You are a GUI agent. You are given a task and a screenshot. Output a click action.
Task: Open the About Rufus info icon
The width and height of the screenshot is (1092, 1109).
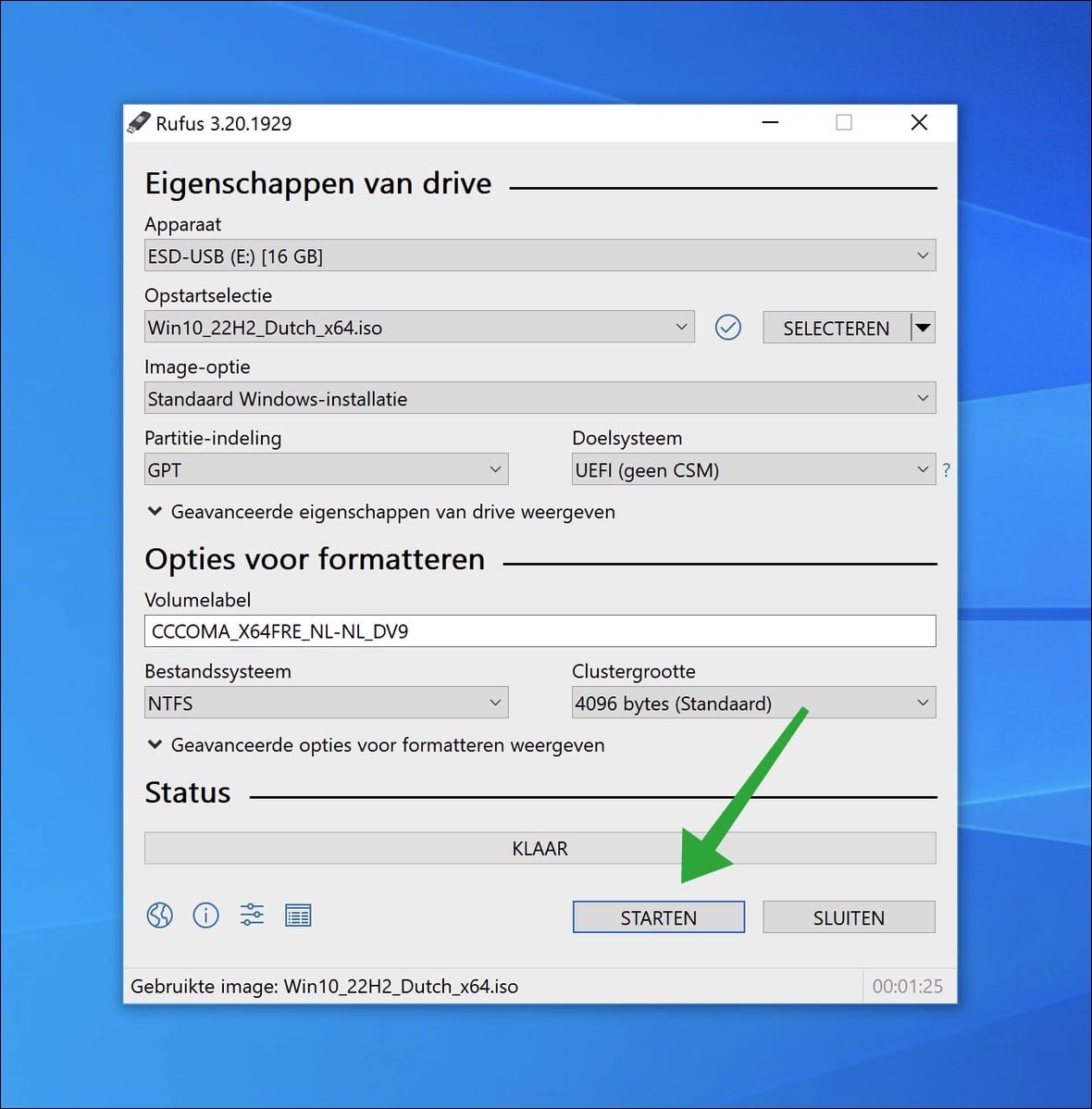tap(205, 916)
